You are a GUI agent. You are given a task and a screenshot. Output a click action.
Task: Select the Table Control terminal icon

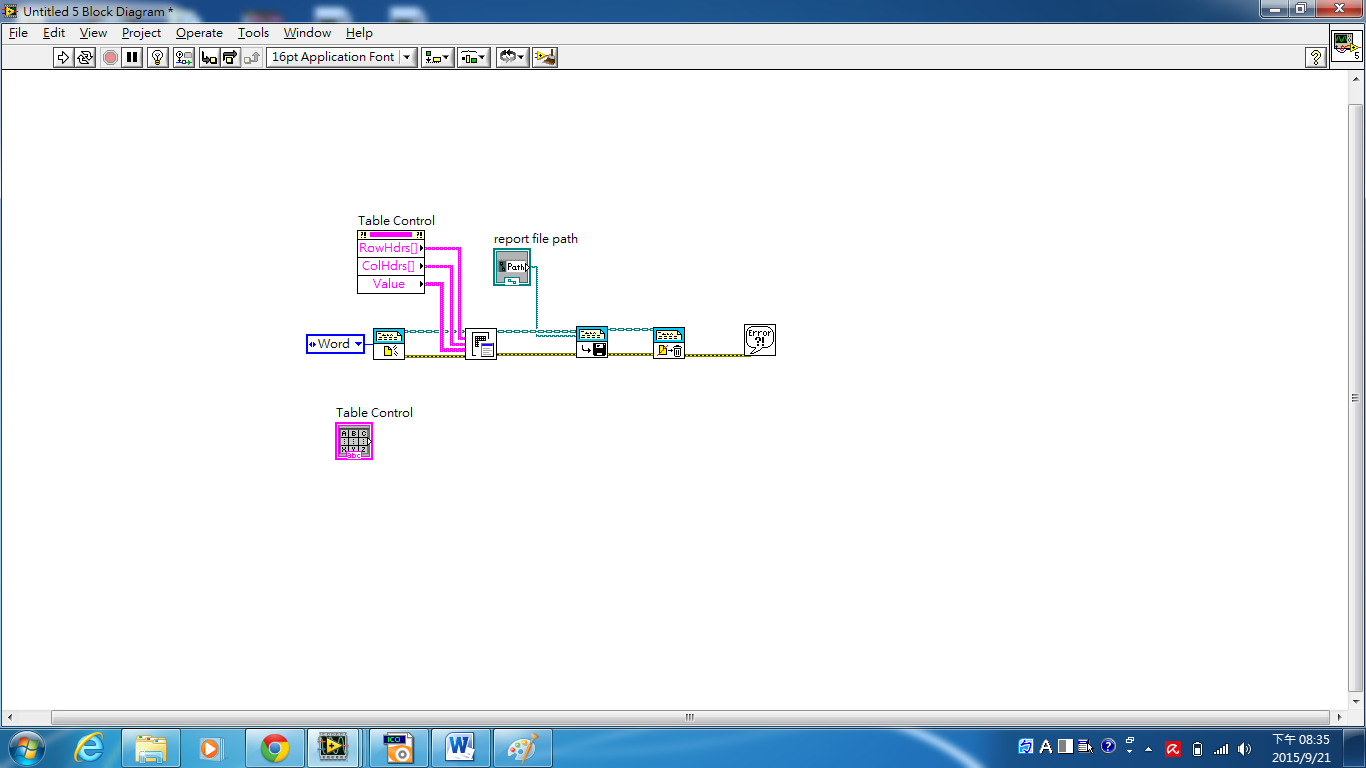354,441
